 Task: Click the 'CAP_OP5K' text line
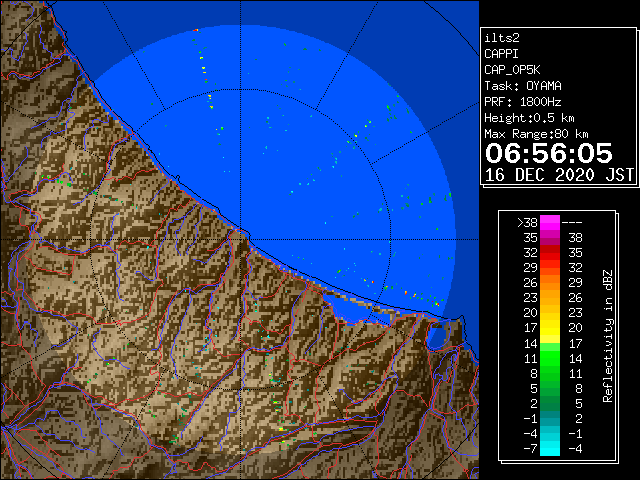[512, 70]
